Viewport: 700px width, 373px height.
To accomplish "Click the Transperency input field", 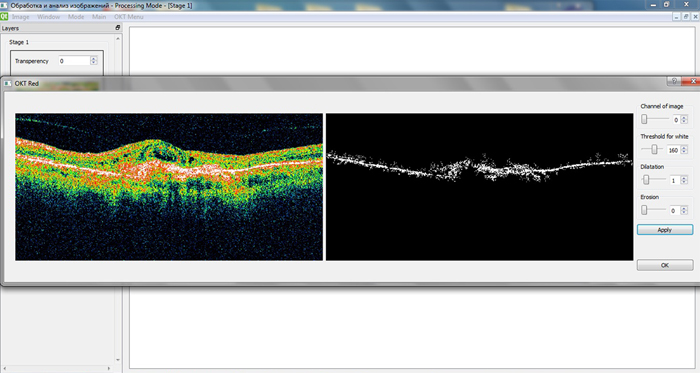I will 74,61.
